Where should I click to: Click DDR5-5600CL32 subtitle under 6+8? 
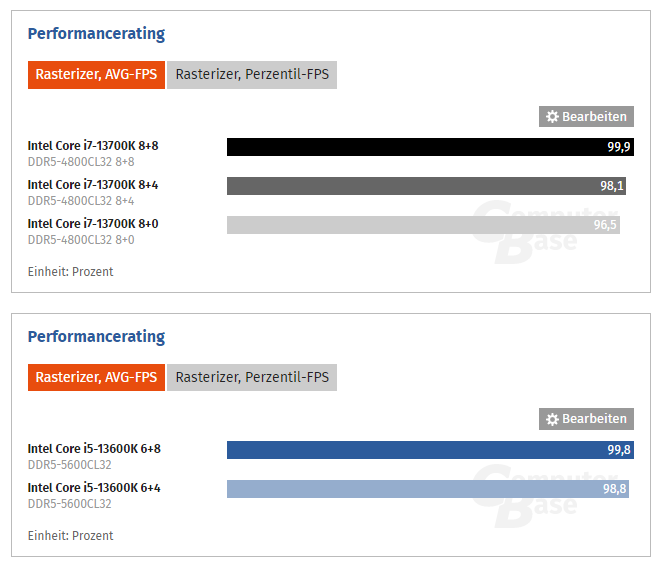pyautogui.click(x=69, y=465)
